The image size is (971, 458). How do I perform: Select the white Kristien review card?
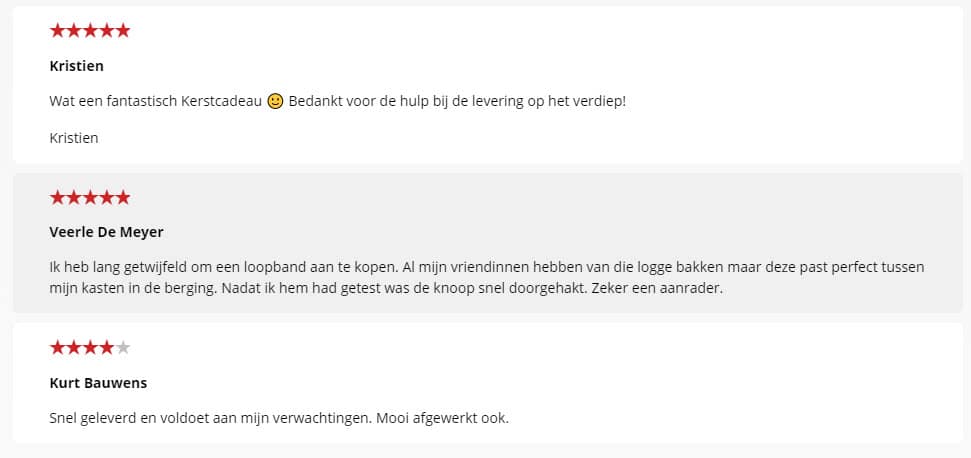coord(487,85)
